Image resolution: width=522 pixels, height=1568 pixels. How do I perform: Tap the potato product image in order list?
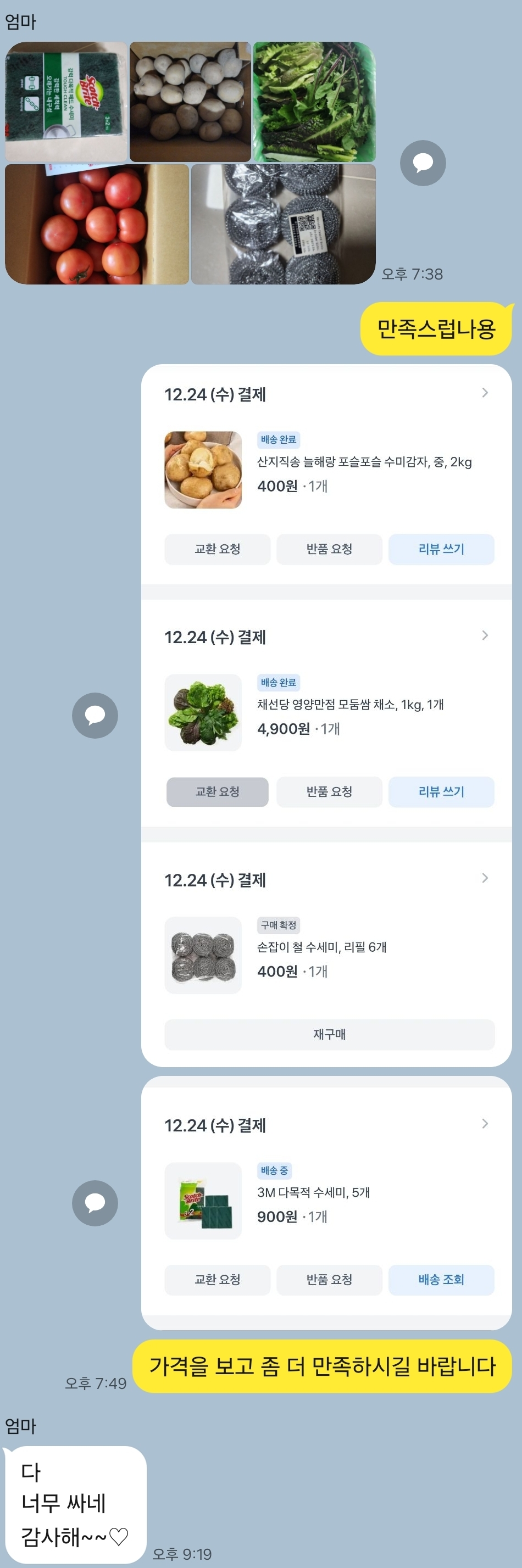203,470
